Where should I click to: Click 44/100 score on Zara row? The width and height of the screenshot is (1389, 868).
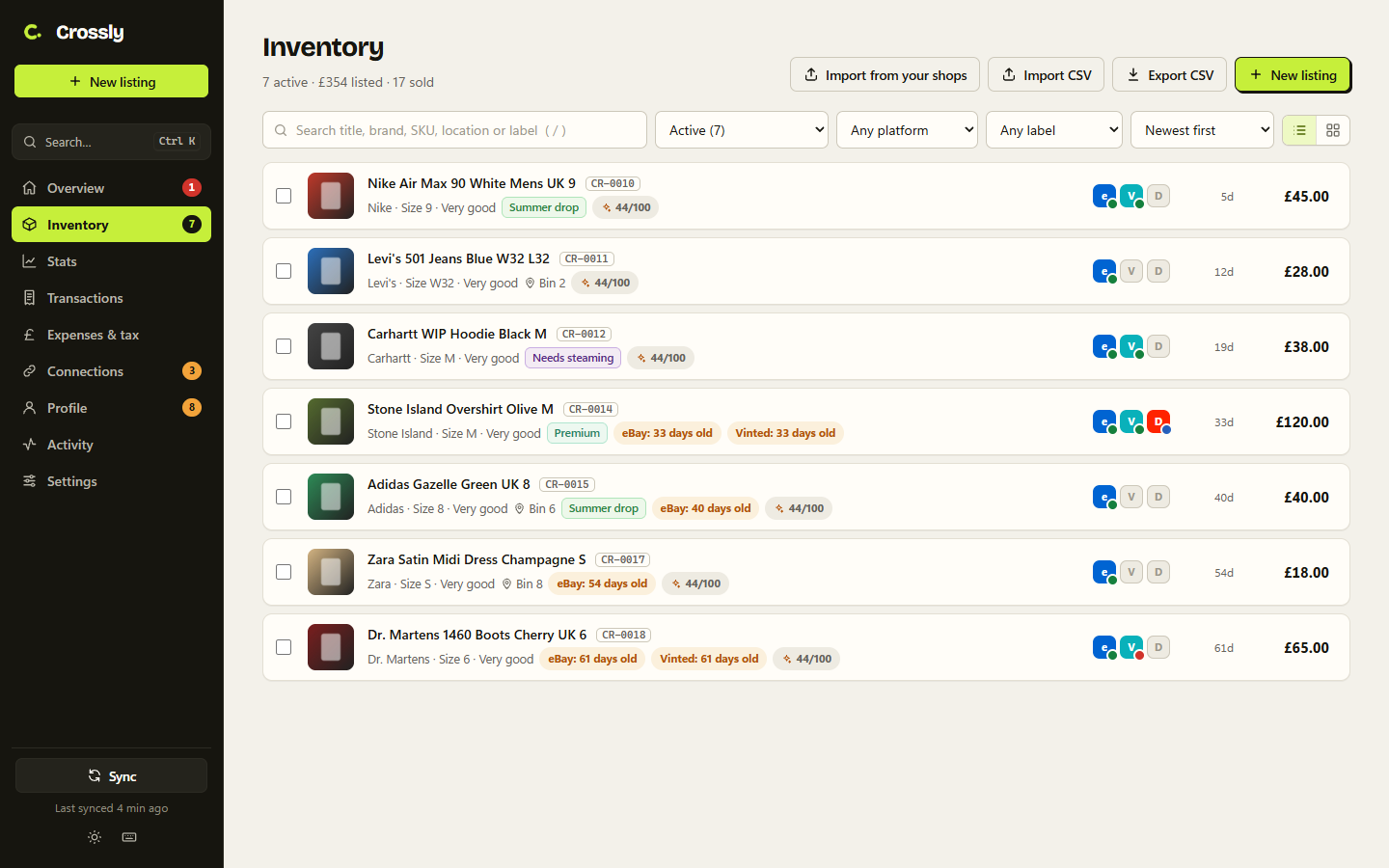click(x=695, y=583)
